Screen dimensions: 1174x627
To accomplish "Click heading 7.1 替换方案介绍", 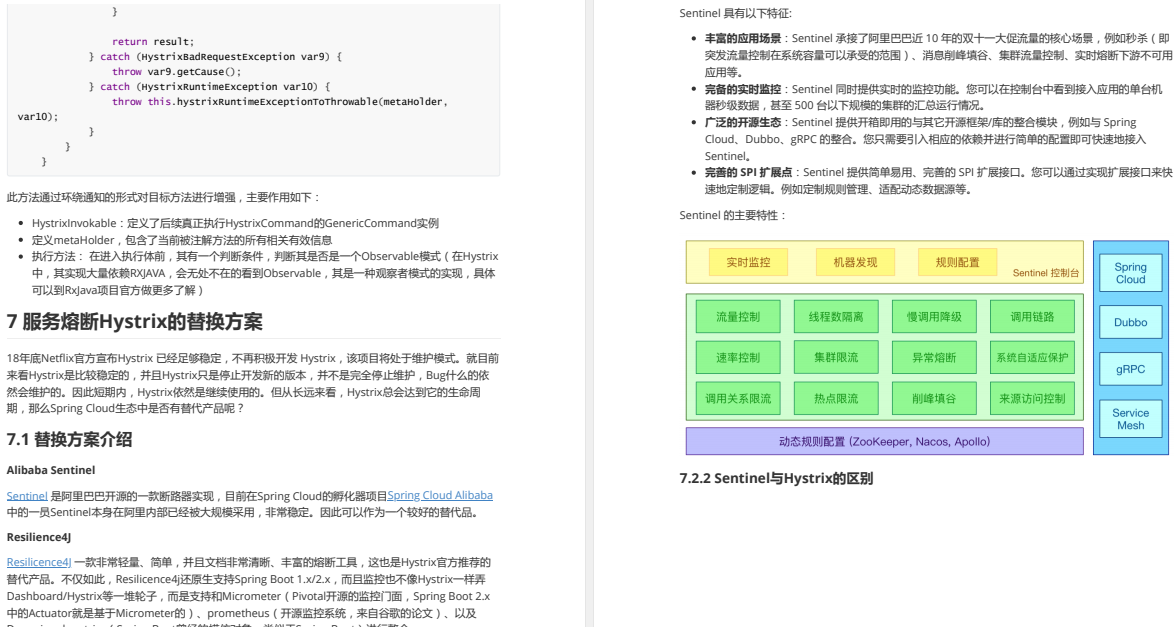I will tap(70, 440).
